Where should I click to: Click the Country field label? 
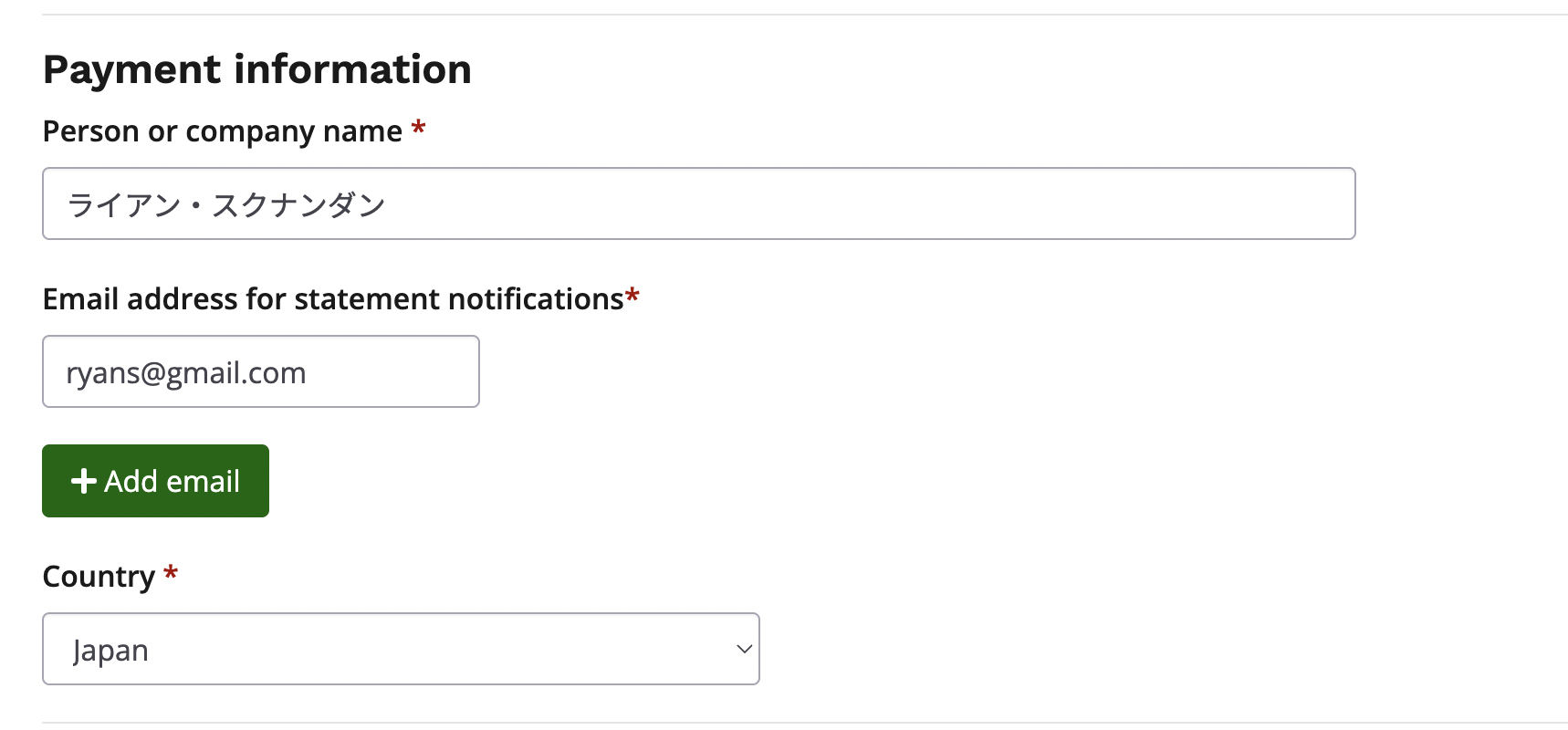[x=99, y=577]
